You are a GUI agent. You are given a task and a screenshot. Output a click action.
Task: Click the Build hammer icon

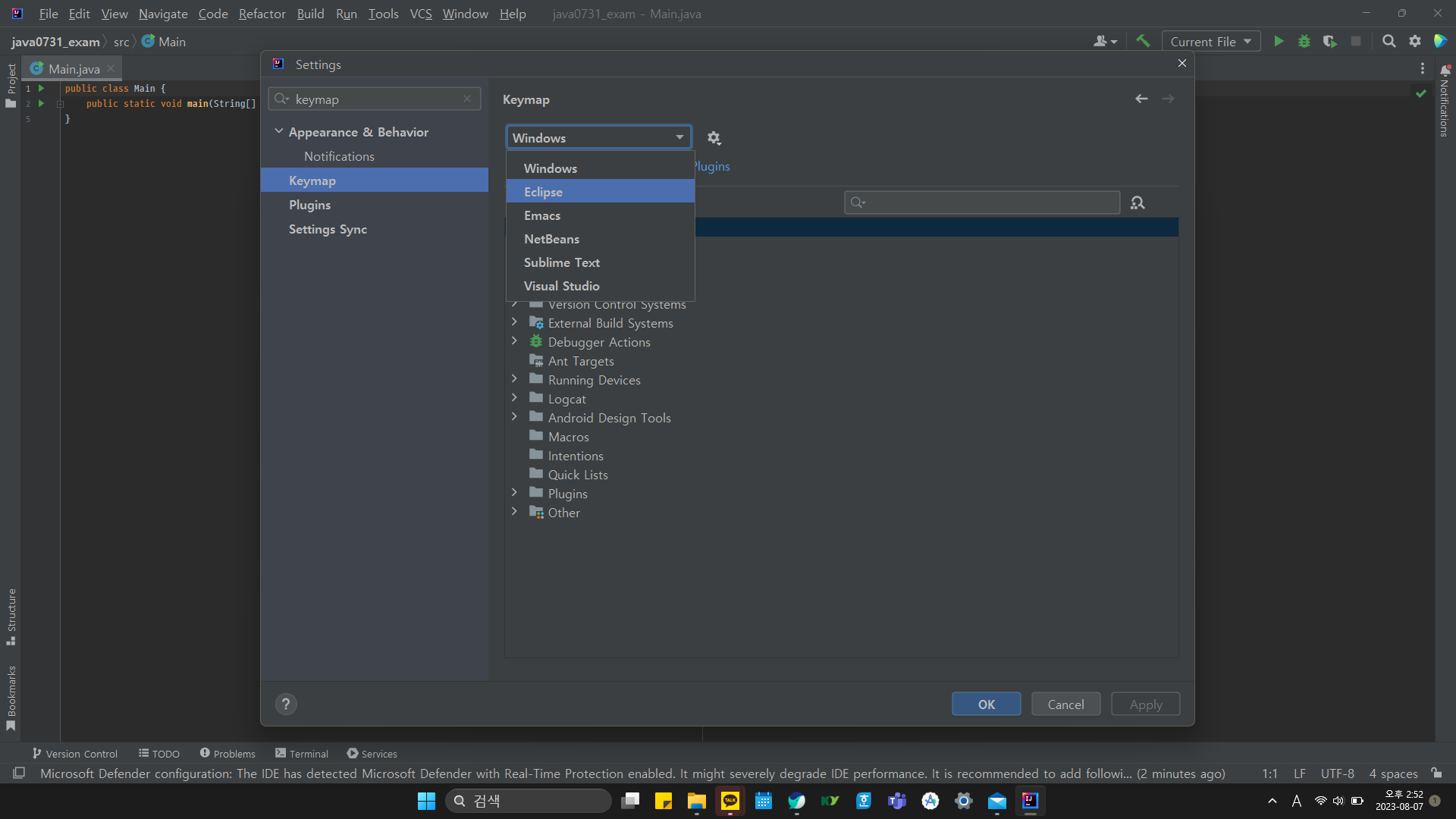[1143, 42]
